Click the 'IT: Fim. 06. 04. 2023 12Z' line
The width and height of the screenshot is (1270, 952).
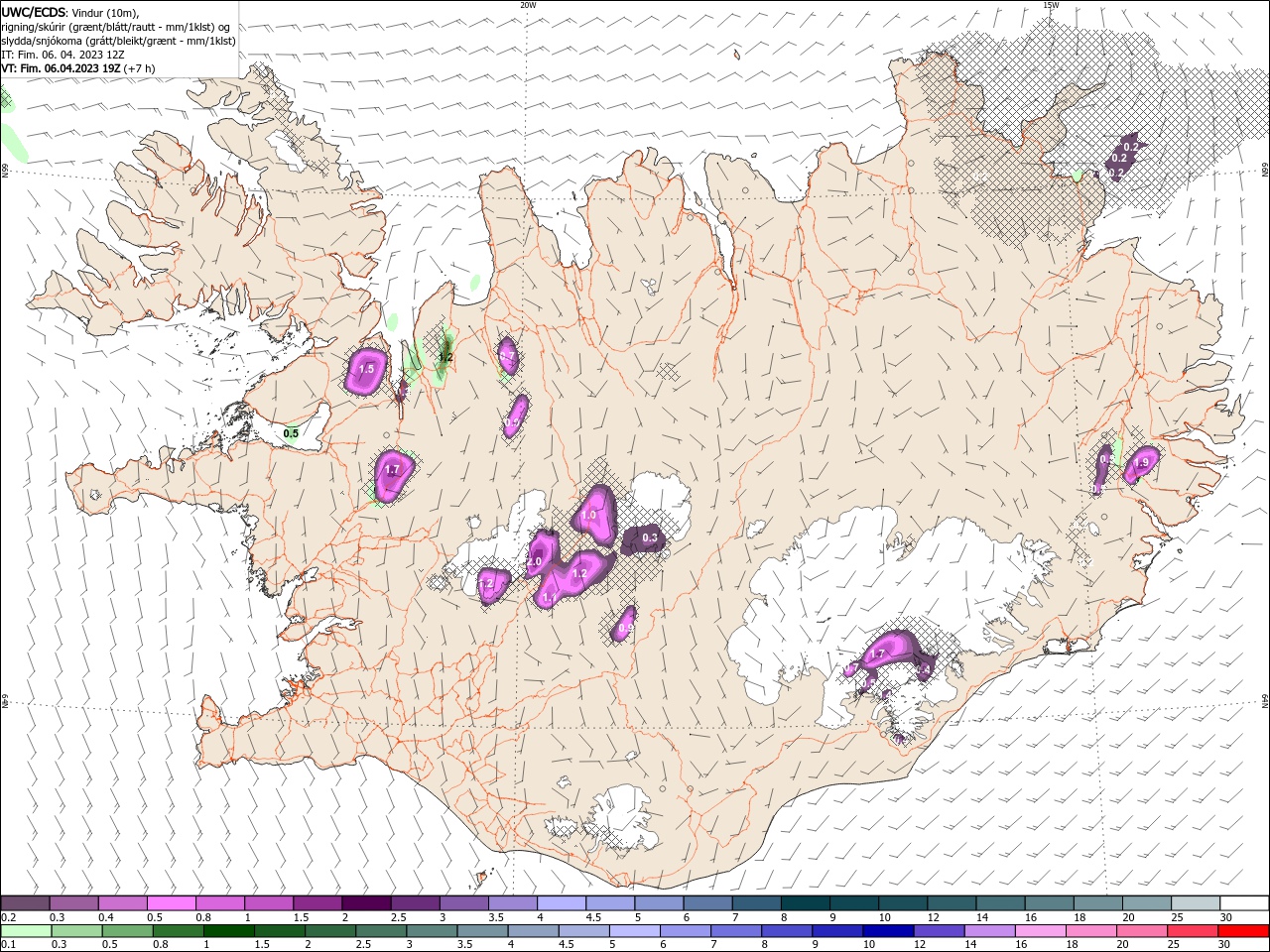[63, 55]
